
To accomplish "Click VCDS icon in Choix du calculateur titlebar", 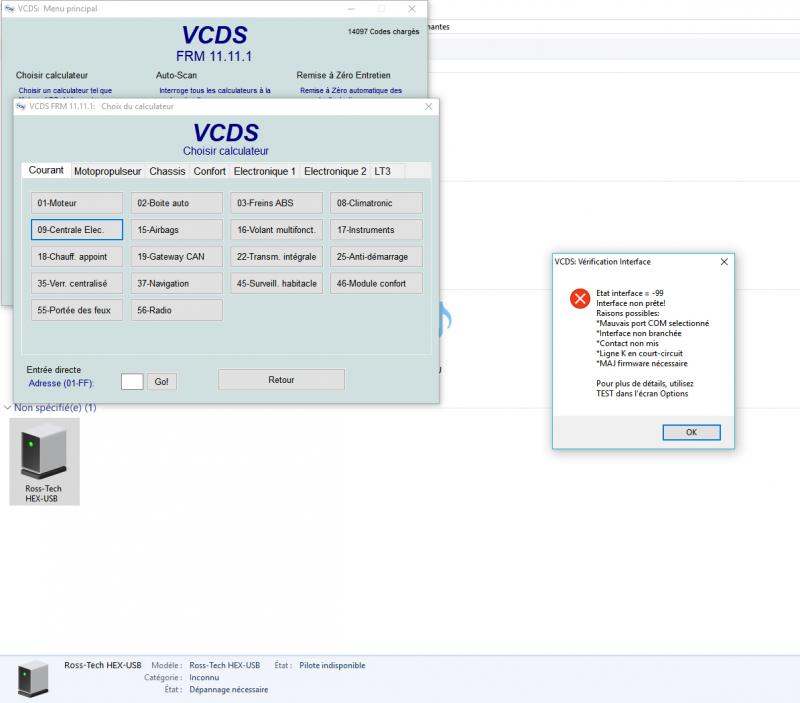I will [x=21, y=106].
